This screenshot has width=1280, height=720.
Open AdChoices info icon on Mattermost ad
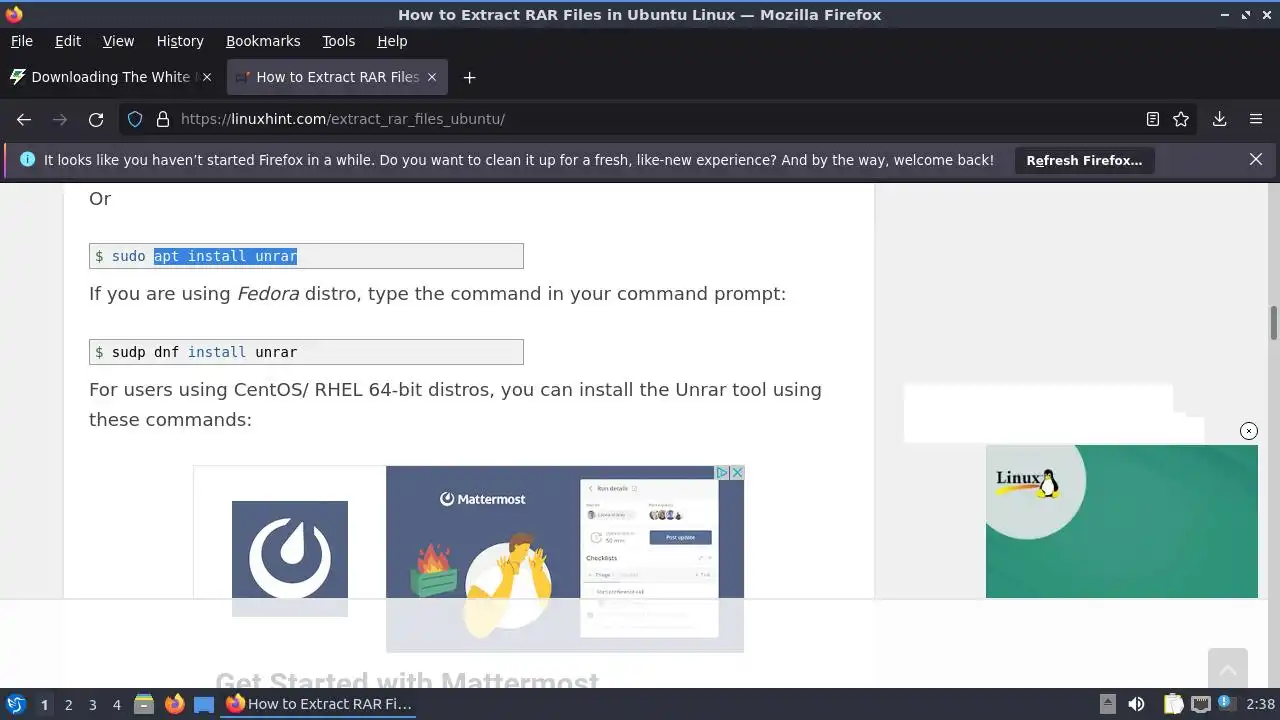(x=722, y=472)
